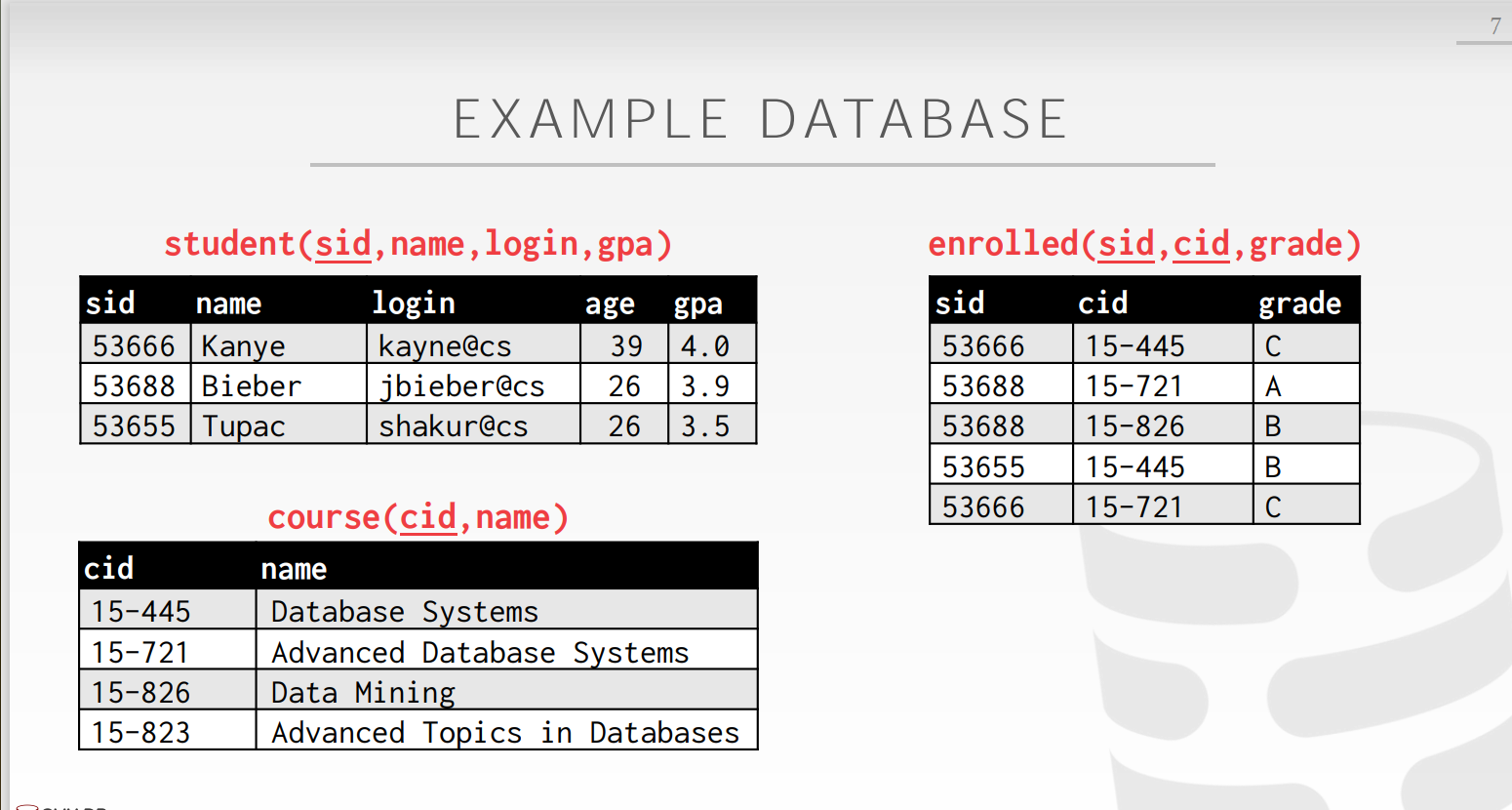Image resolution: width=1512 pixels, height=810 pixels.
Task: Click the gpa value 3.5
Action: coord(705,426)
